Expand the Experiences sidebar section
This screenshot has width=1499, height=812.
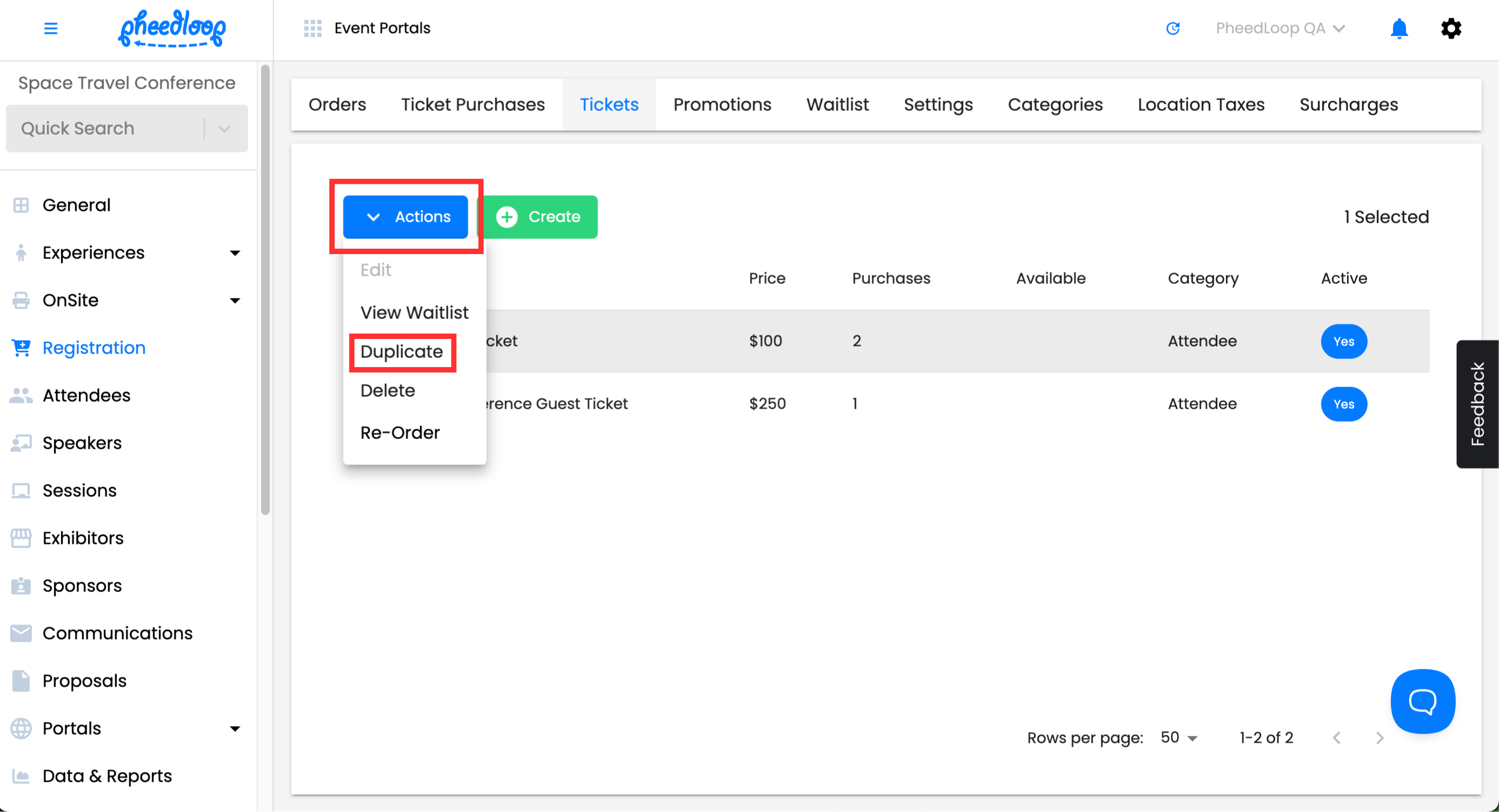[x=235, y=253]
